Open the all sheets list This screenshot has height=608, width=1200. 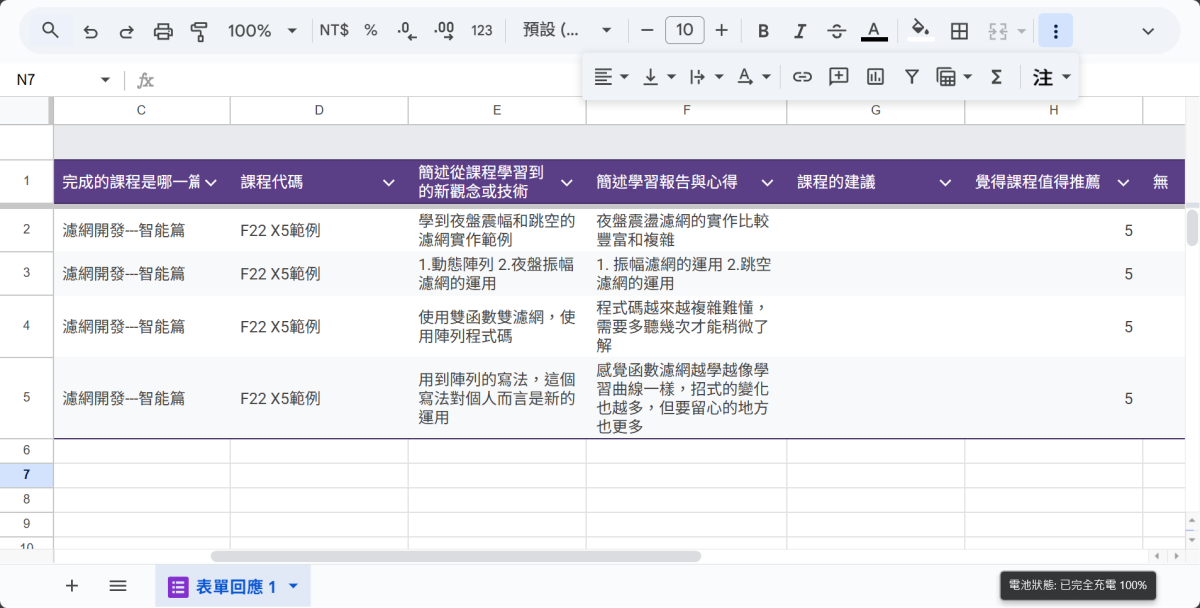[118, 586]
